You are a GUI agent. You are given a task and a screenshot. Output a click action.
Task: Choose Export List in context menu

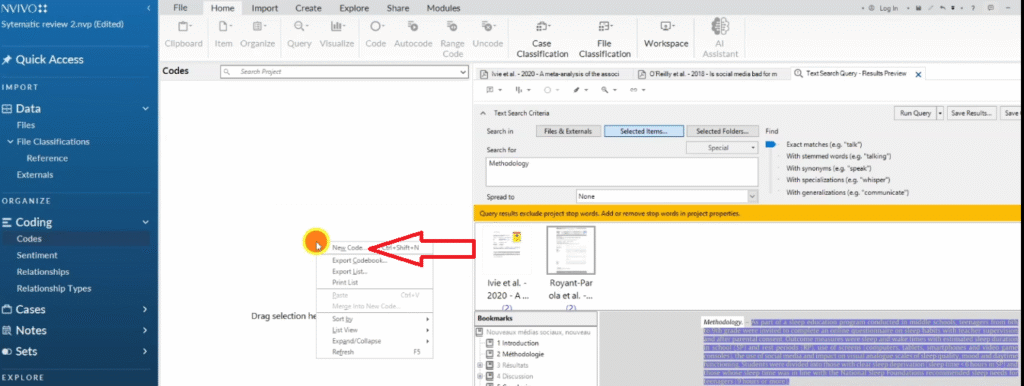click(x=374, y=271)
